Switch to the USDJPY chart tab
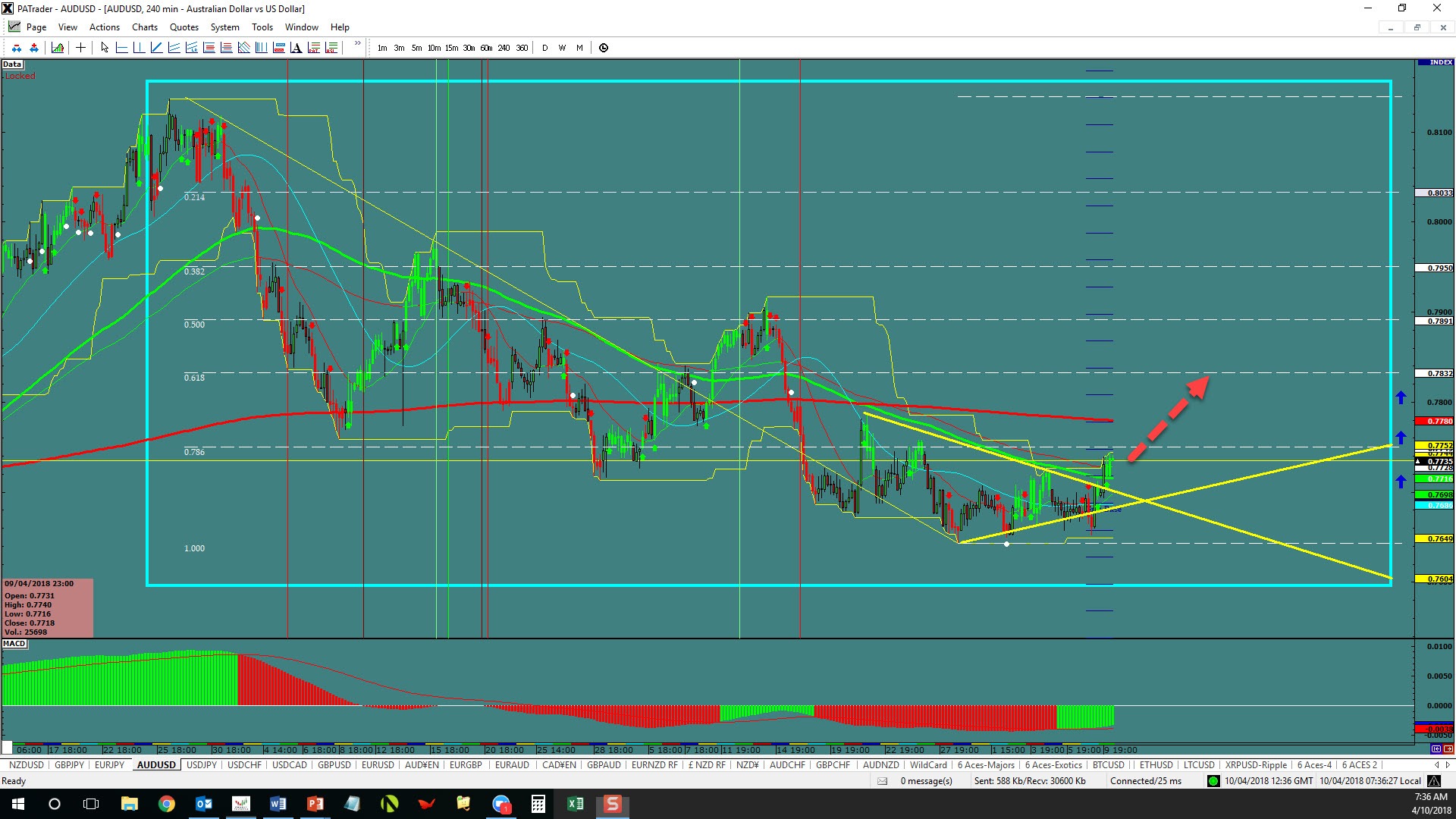This screenshot has height=819, width=1456. point(202,765)
